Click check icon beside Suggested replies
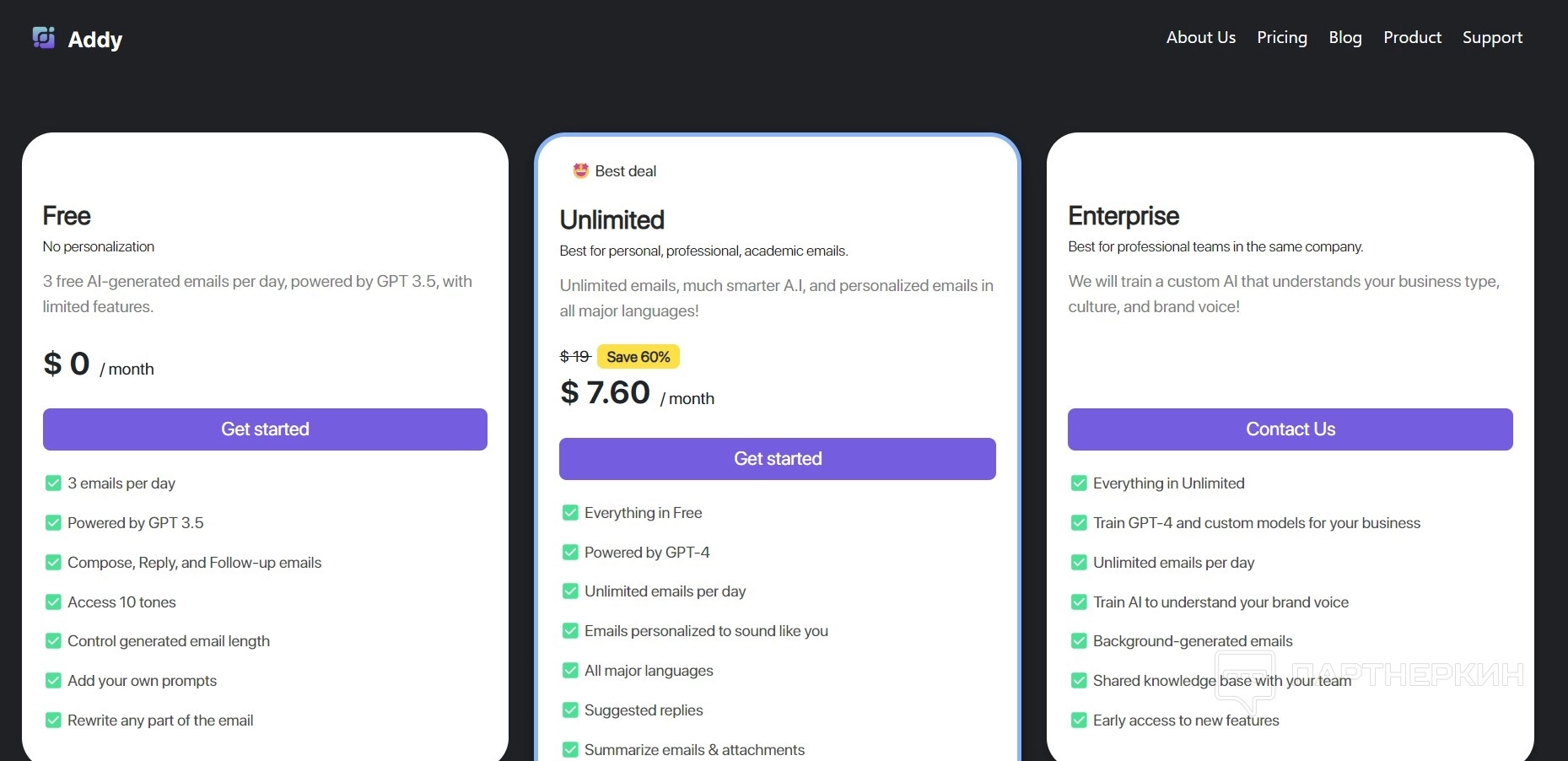 click(570, 710)
